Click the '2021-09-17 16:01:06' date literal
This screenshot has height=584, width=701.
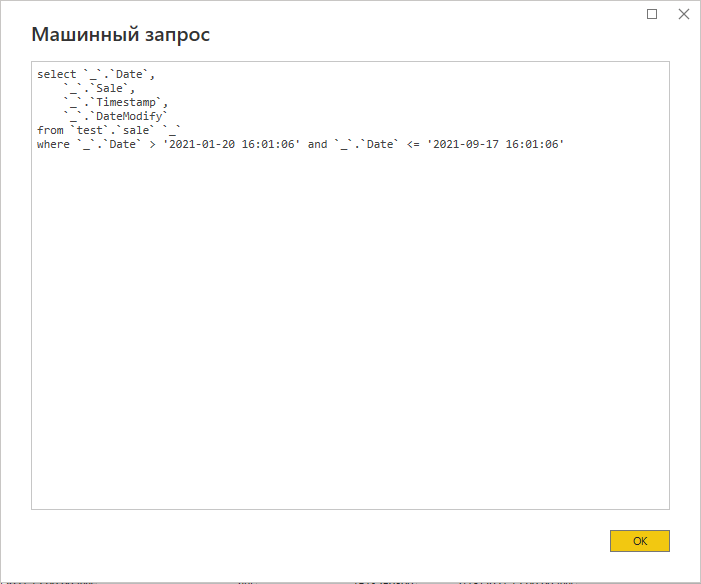click(x=496, y=144)
